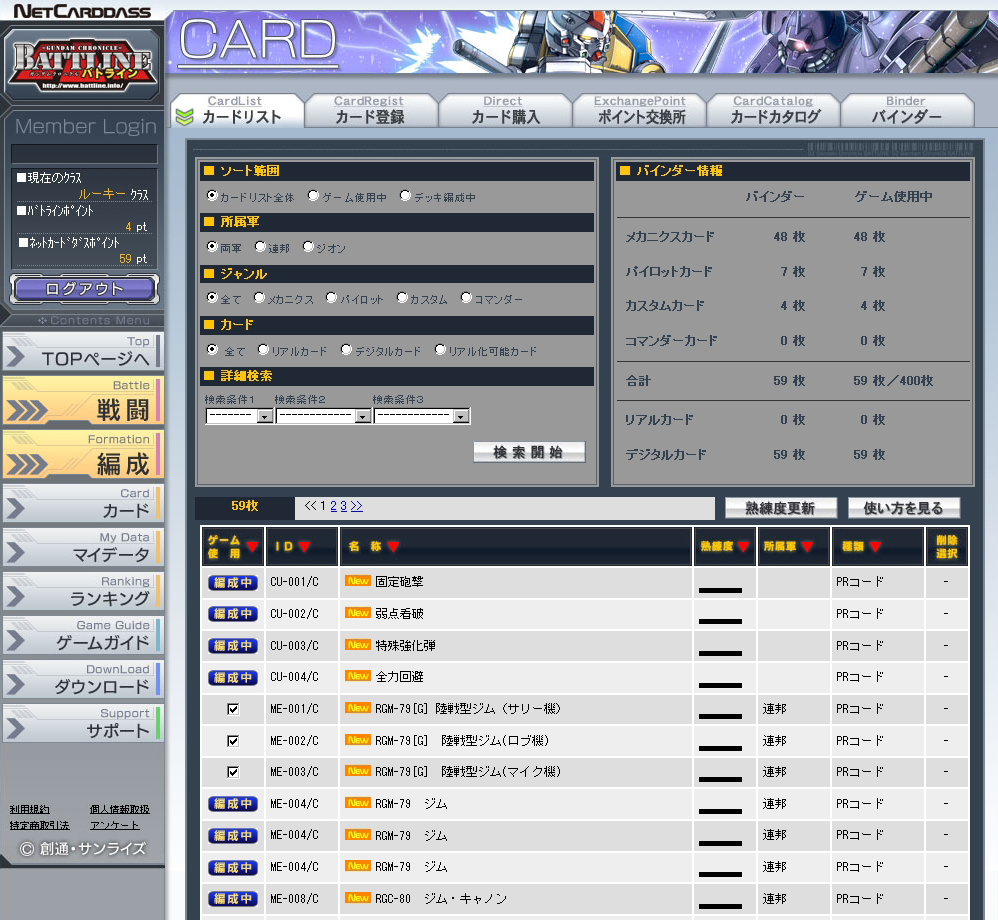Viewport: 998px width, 920px height.
Task: Go to page 2 link
Action: point(334,506)
